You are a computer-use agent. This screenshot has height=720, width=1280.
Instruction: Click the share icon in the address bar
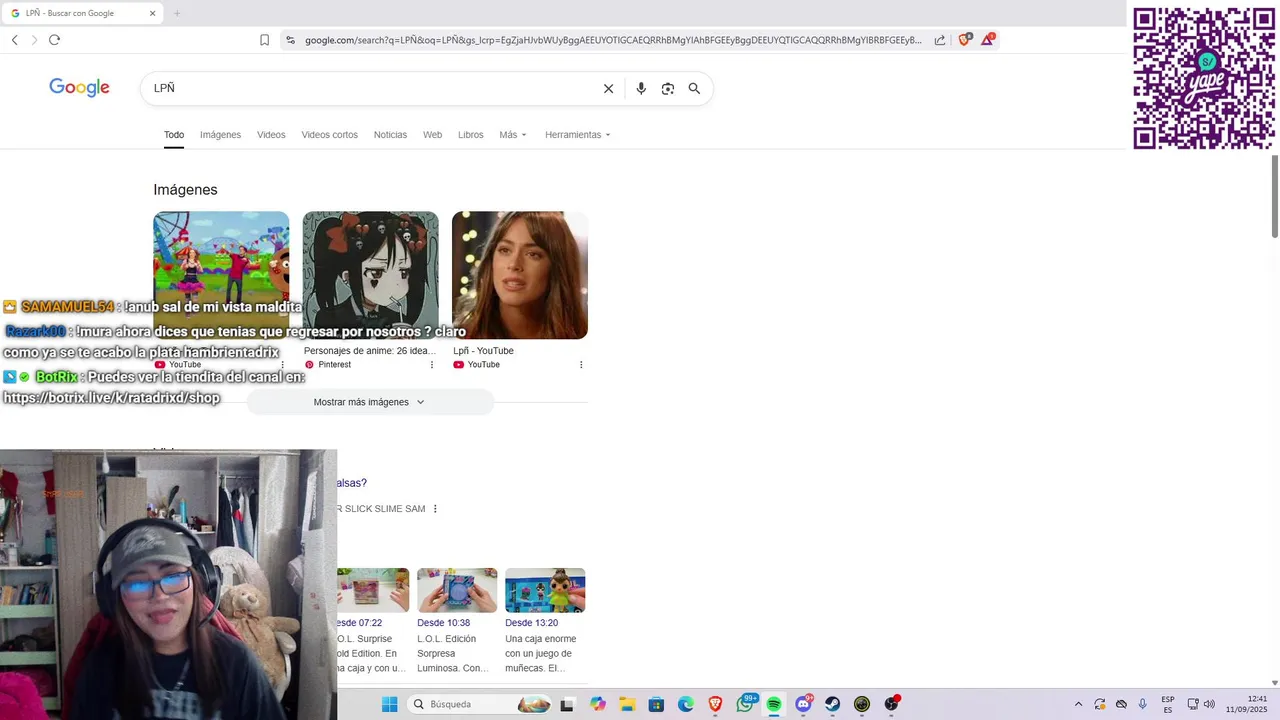pos(940,40)
